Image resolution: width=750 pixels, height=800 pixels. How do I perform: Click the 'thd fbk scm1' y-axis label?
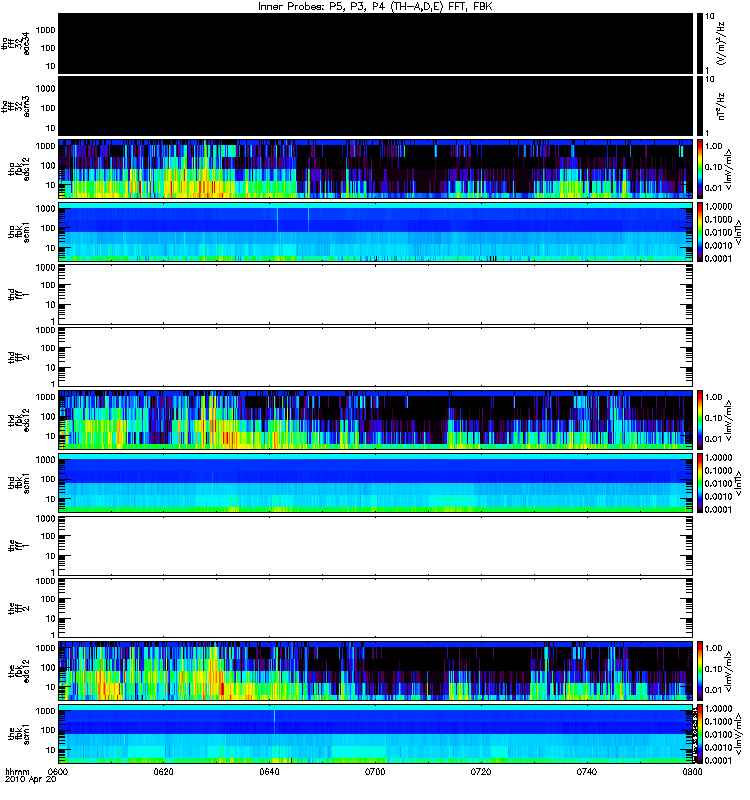click(19, 483)
